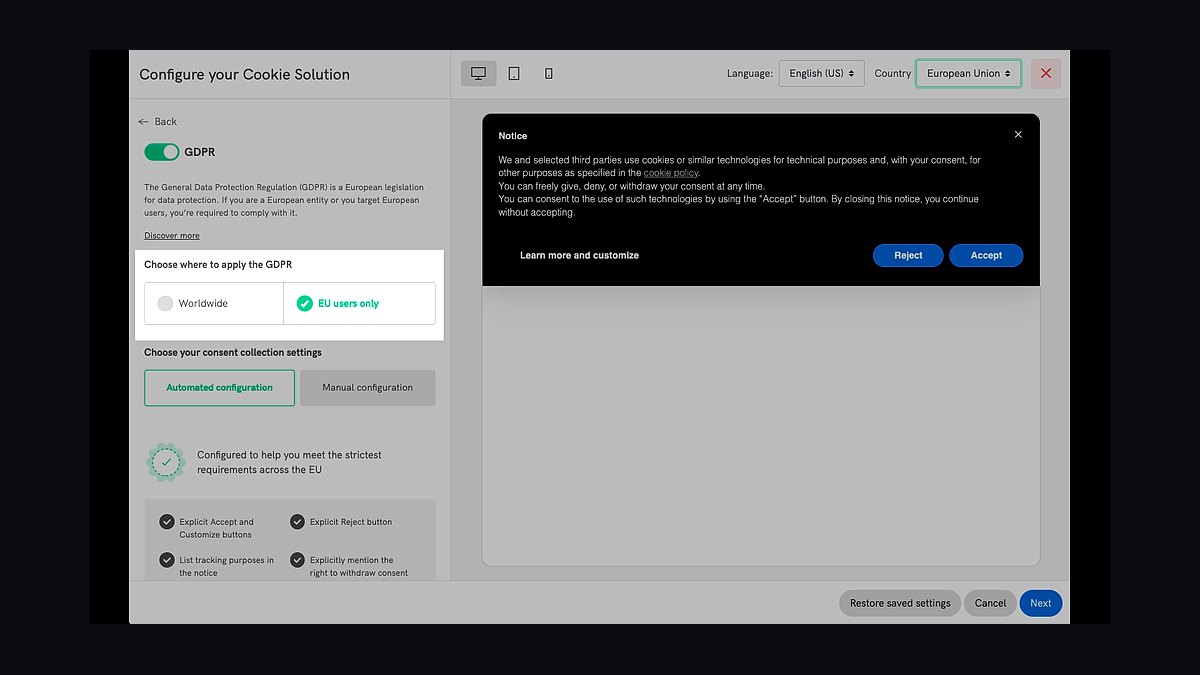Open the Discover more link

(x=172, y=235)
